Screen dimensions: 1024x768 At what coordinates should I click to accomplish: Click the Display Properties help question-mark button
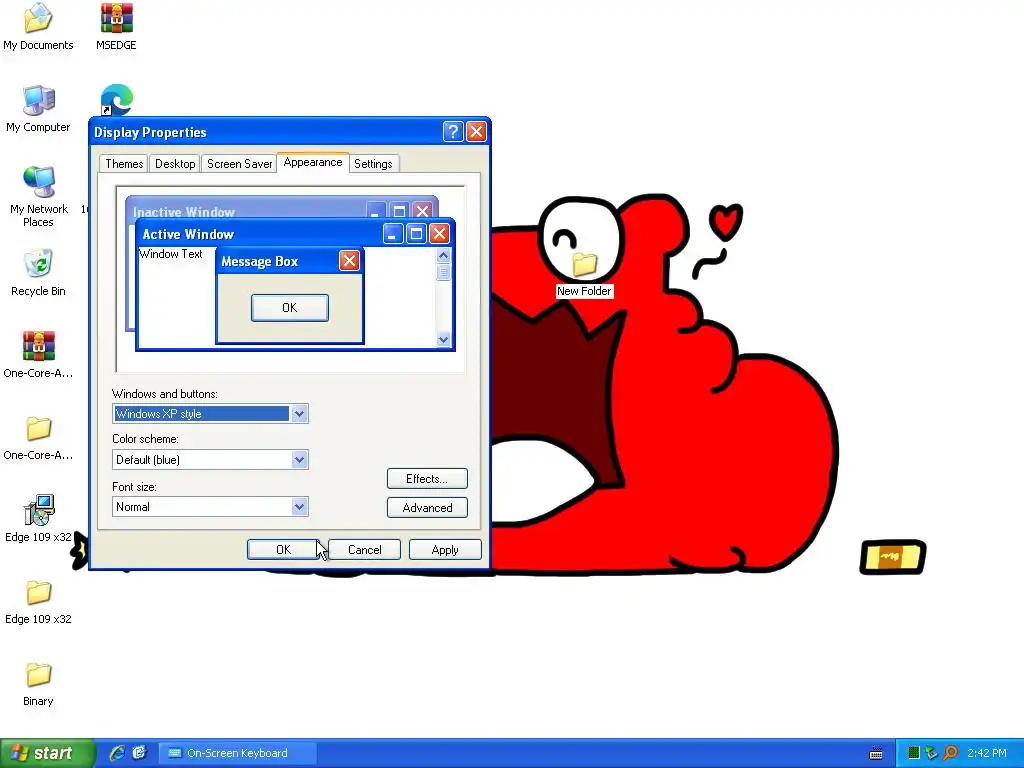pos(453,132)
